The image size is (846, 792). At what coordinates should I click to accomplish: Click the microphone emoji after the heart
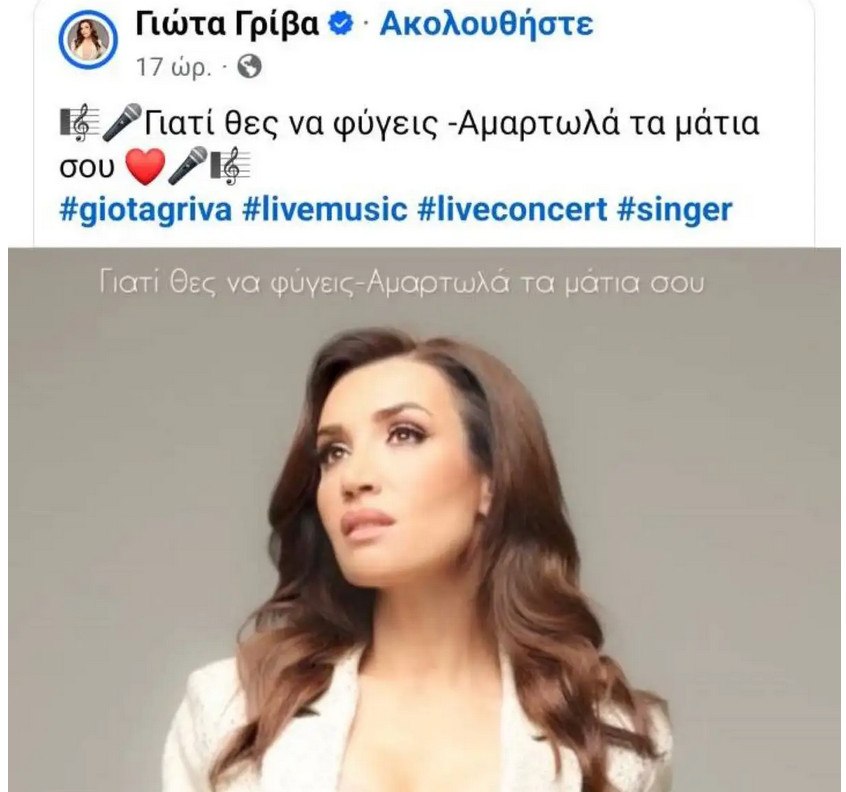coord(187,165)
